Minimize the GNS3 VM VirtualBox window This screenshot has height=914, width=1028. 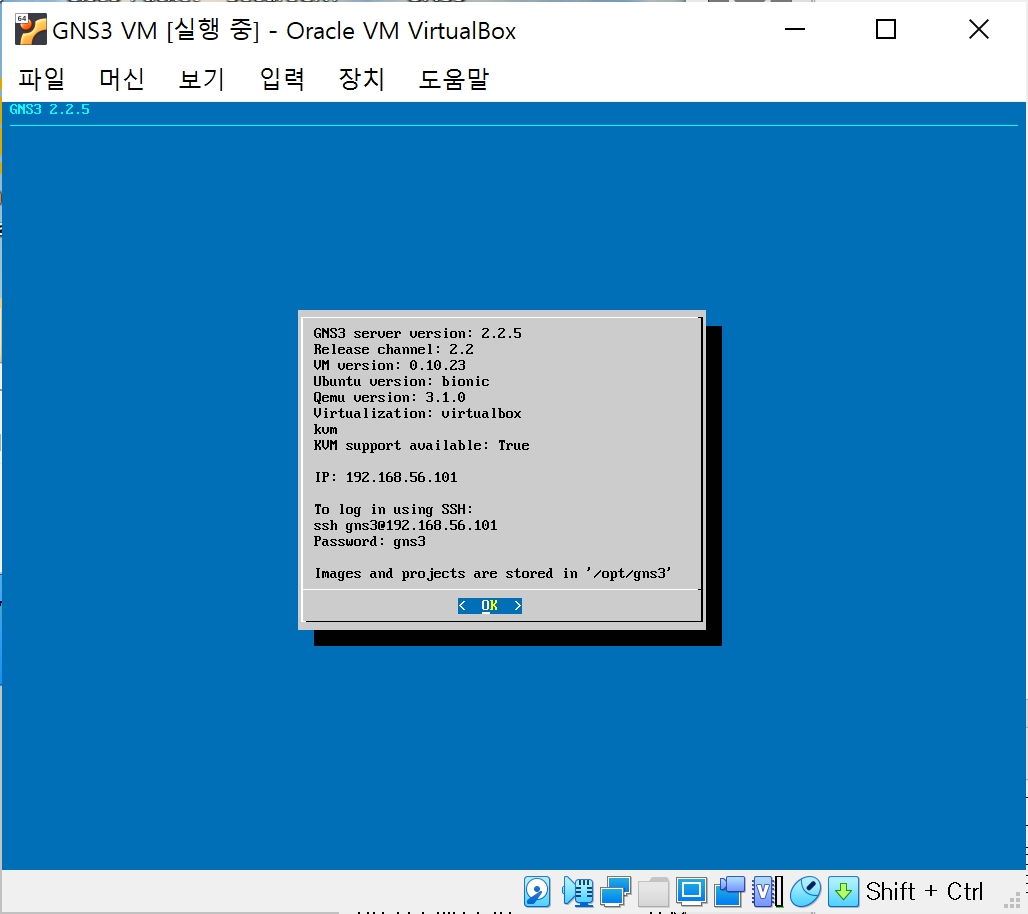click(795, 30)
